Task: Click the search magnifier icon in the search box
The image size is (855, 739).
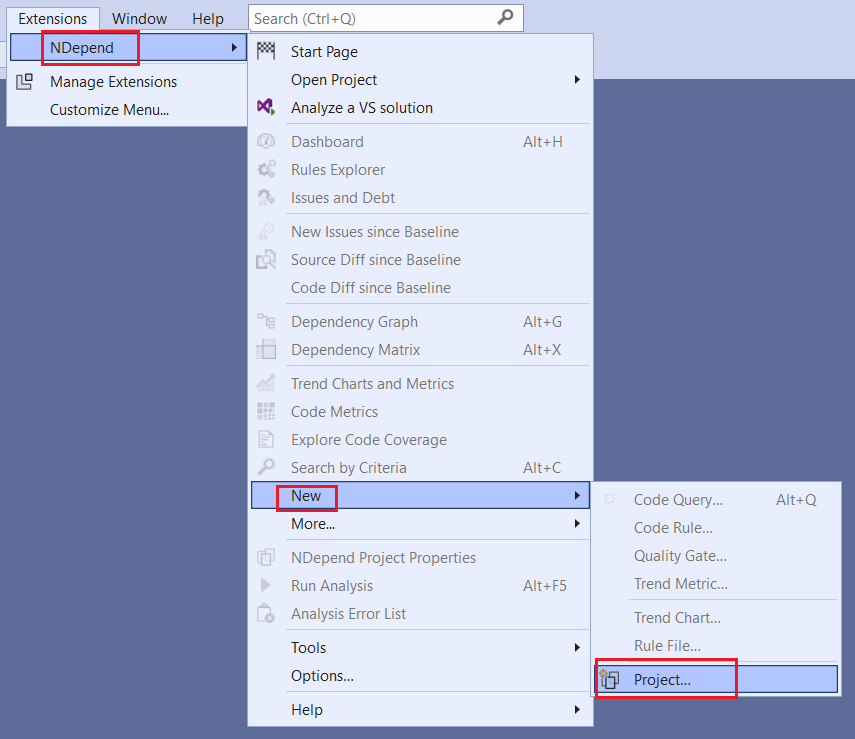Action: click(x=505, y=17)
